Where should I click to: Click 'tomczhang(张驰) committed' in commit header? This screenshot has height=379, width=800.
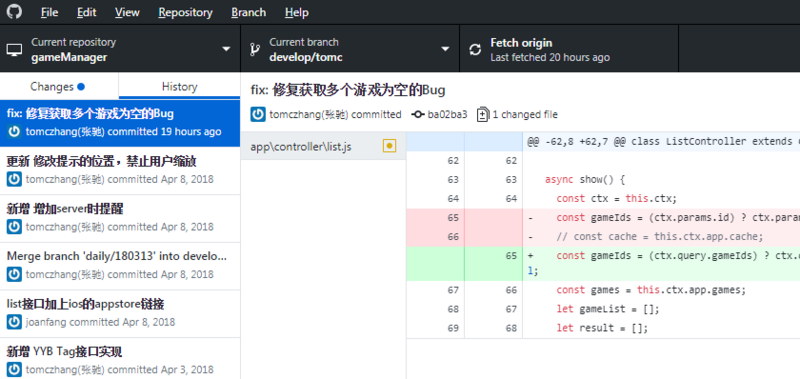pyautogui.click(x=335, y=114)
